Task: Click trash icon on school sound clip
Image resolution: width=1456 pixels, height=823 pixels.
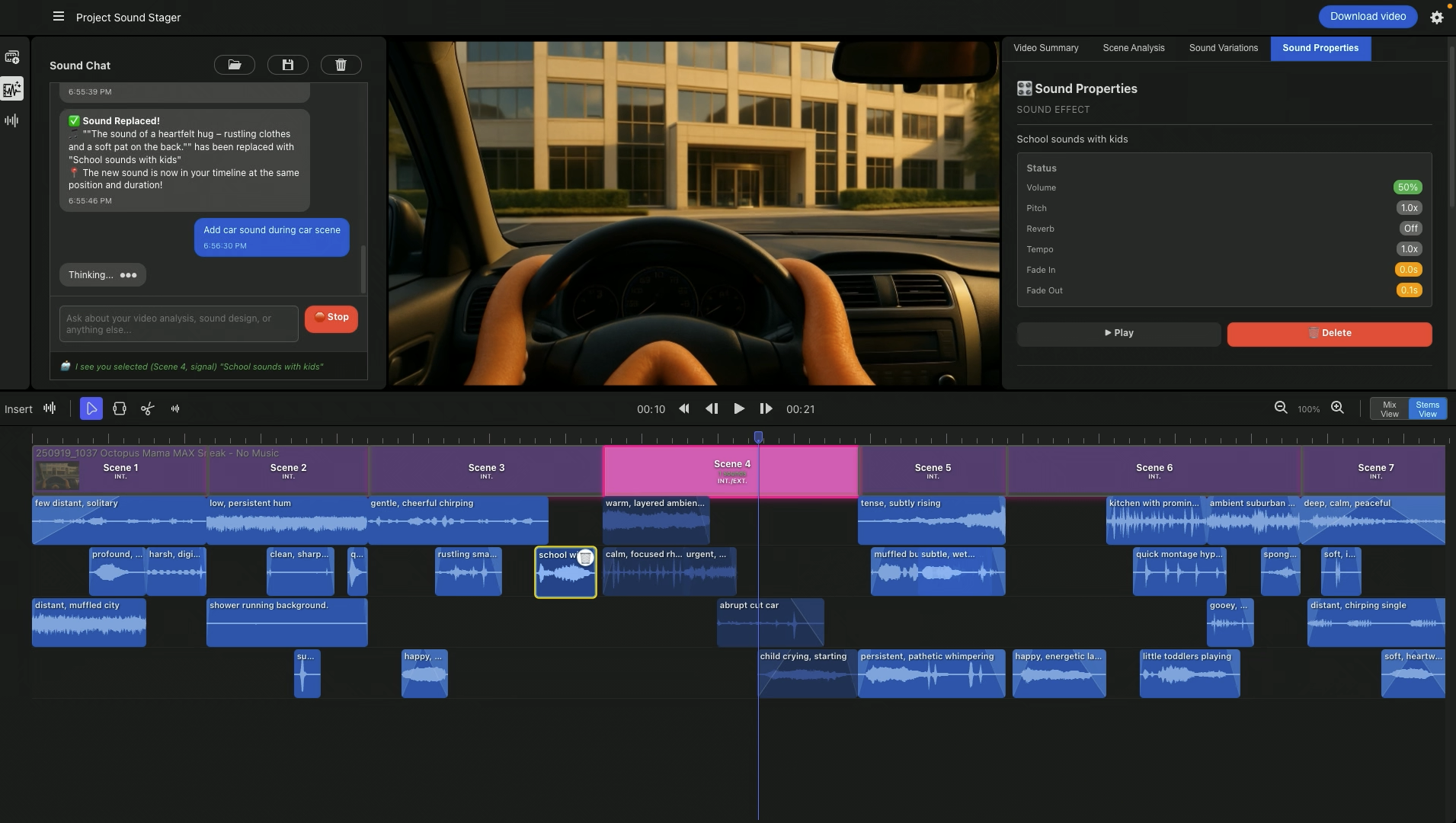Action: 585,558
